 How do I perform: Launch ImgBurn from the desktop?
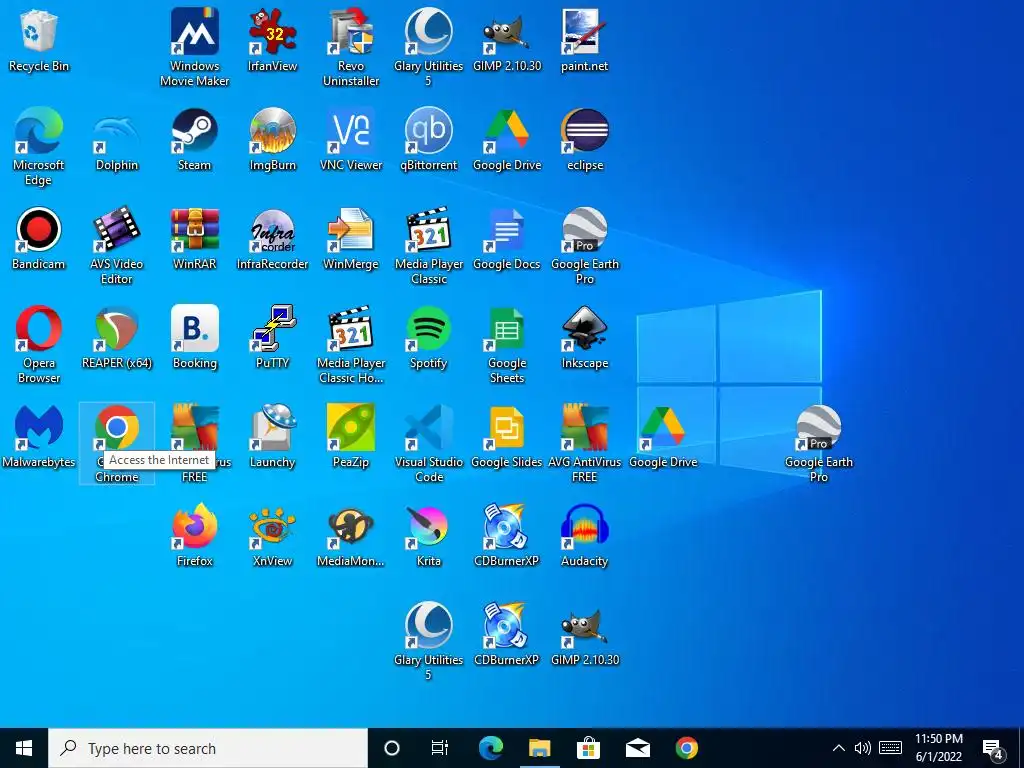pos(272,138)
